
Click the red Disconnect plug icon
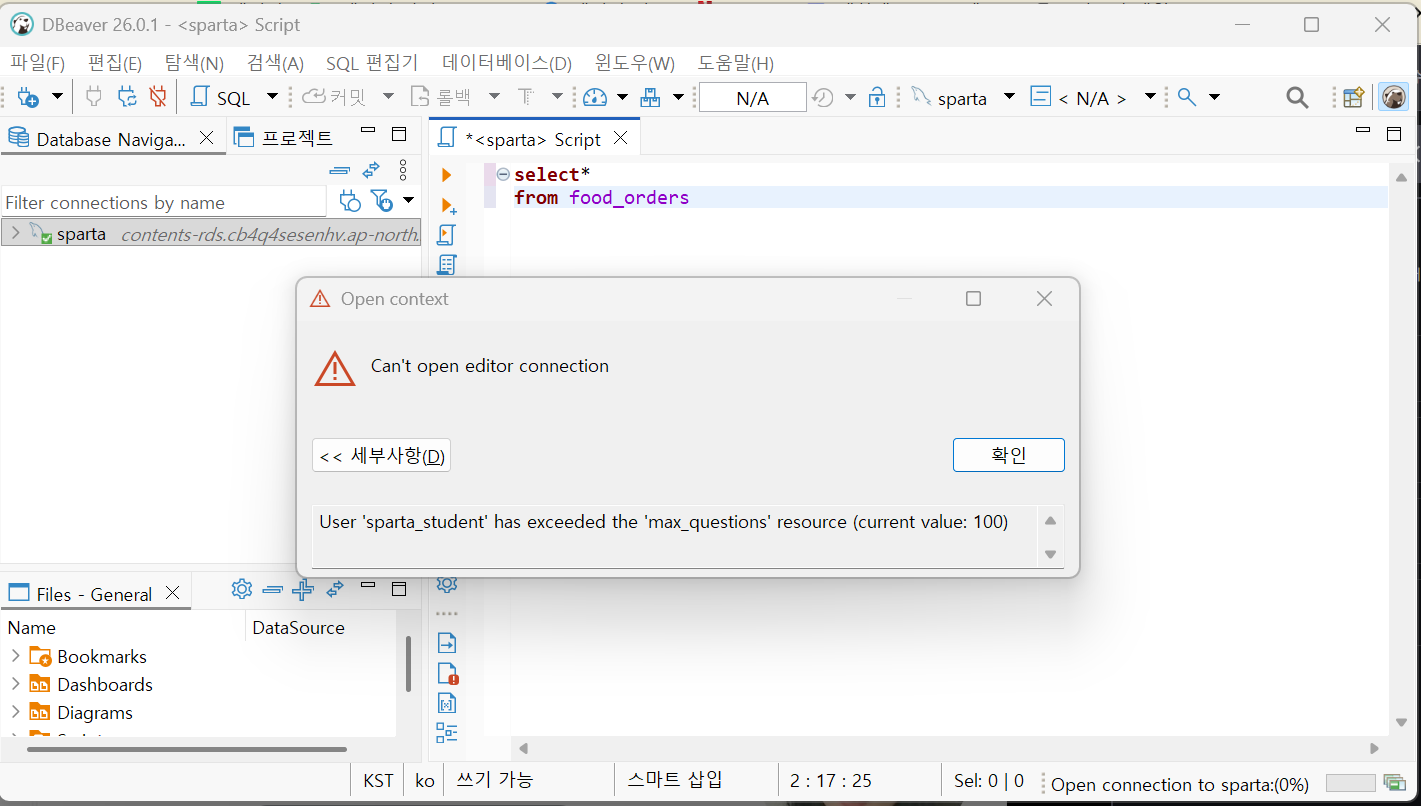158,97
